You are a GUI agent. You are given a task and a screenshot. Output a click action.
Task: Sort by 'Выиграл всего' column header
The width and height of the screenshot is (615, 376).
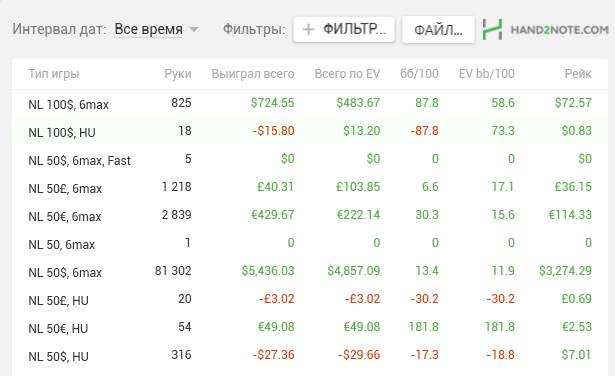pos(253,74)
